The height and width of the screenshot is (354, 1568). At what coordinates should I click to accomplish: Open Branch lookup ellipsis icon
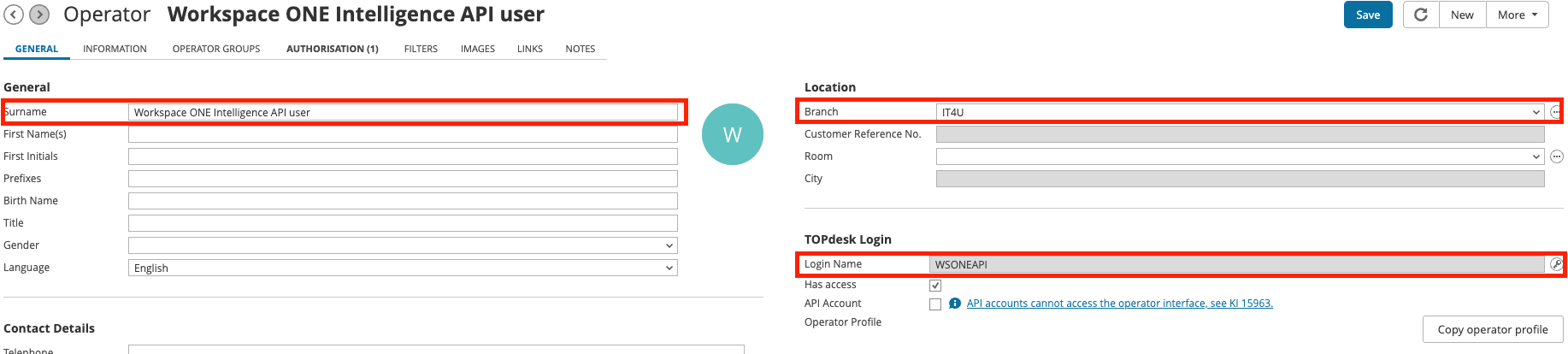1556,112
